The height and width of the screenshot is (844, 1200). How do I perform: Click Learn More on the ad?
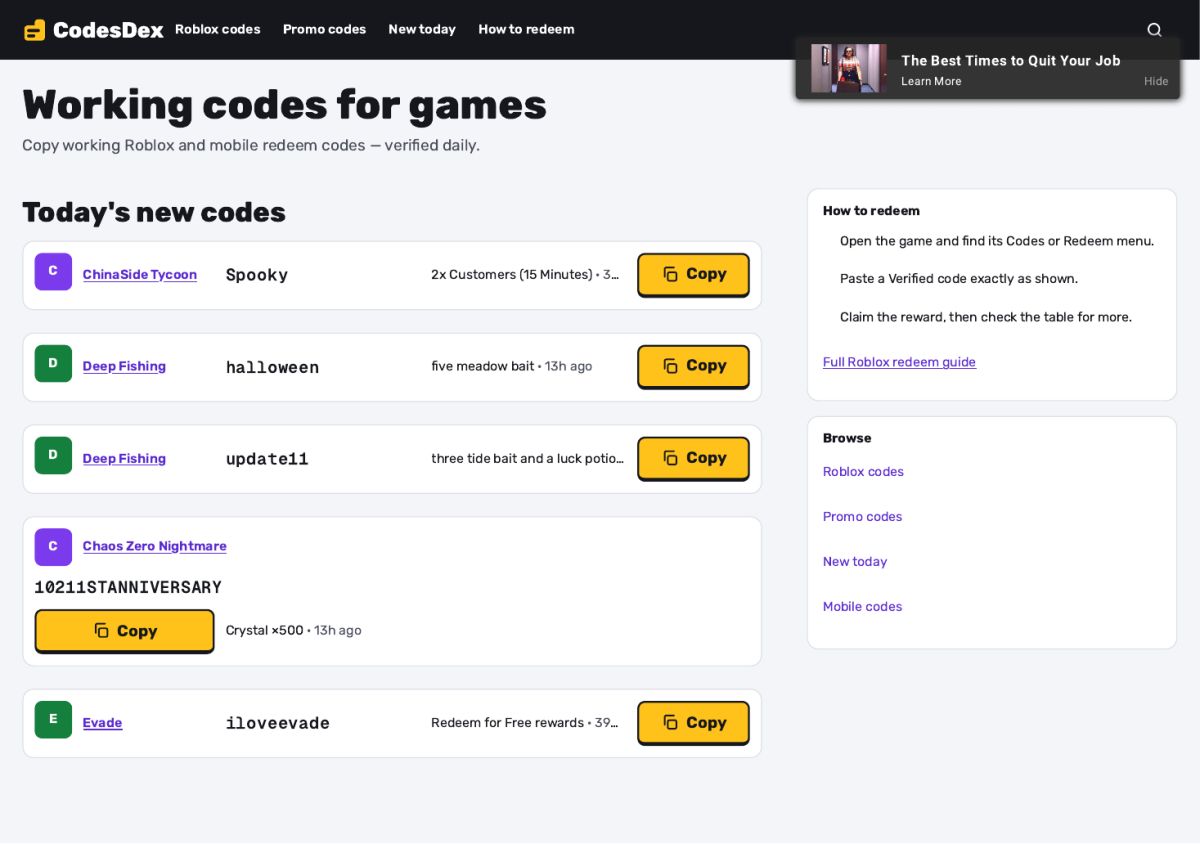pos(931,82)
